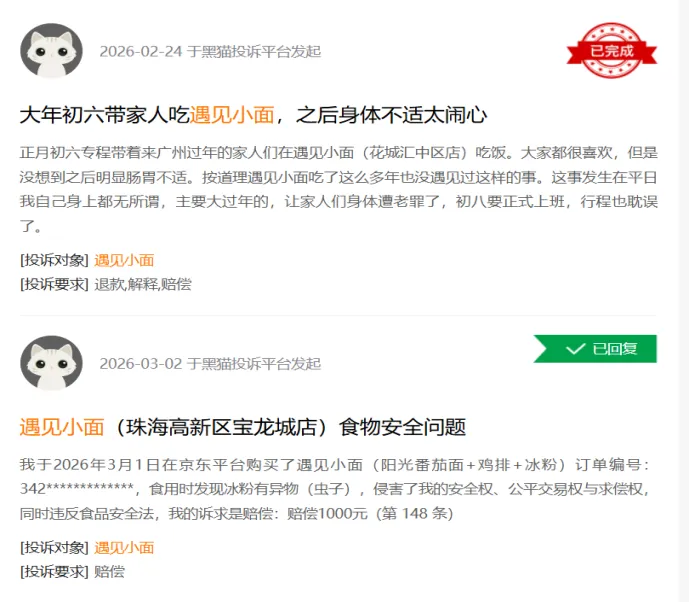
Task: Open complaint titled 大年初六带家人吃遇见小面
Action: (x=253, y=115)
